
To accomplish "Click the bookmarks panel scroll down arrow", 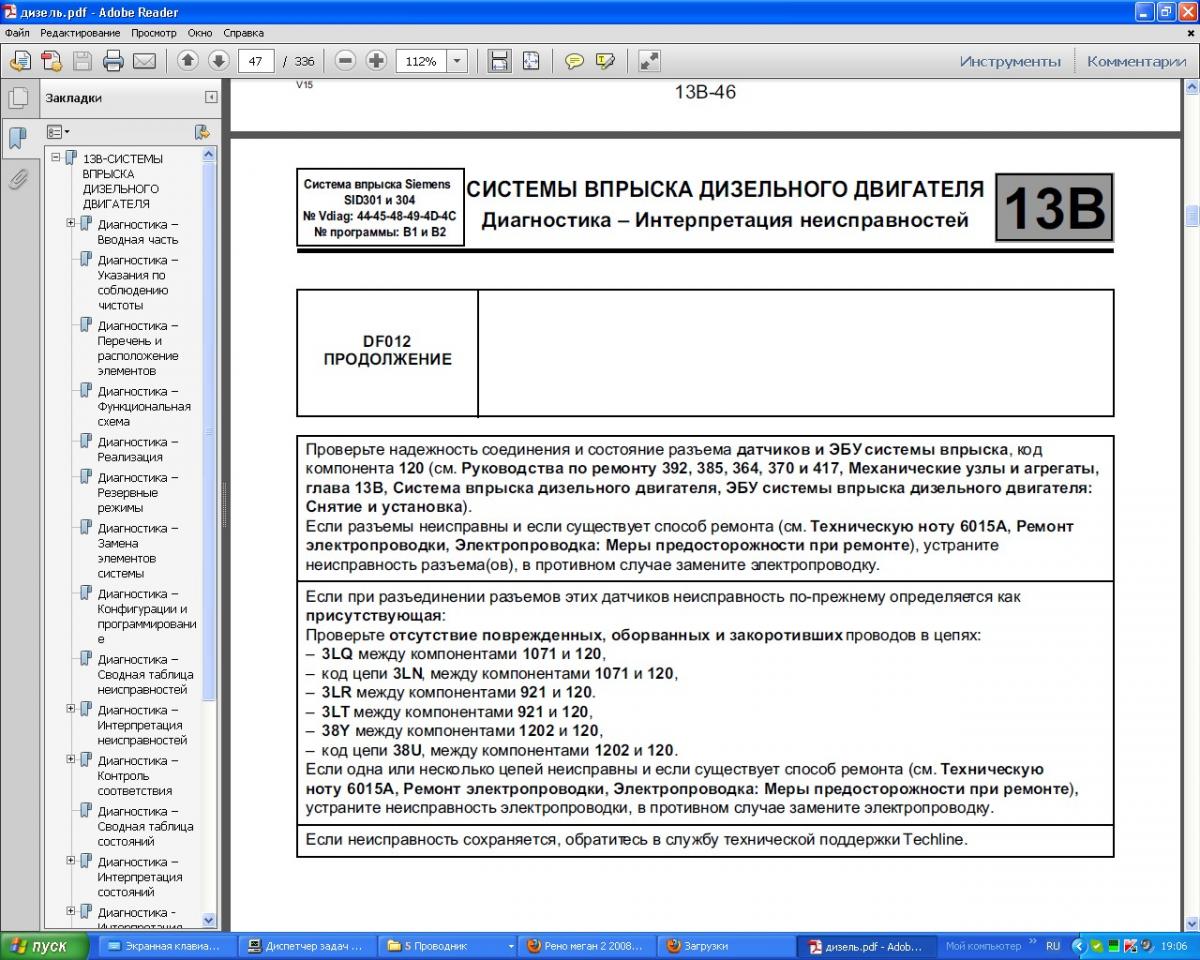I will click(x=209, y=920).
